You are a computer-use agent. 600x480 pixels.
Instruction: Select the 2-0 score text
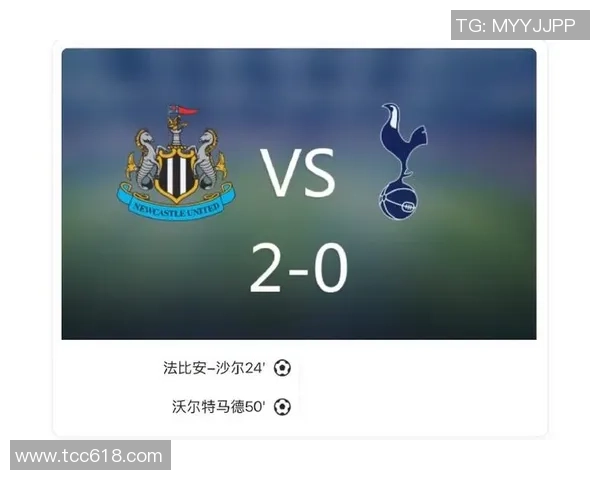(299, 268)
